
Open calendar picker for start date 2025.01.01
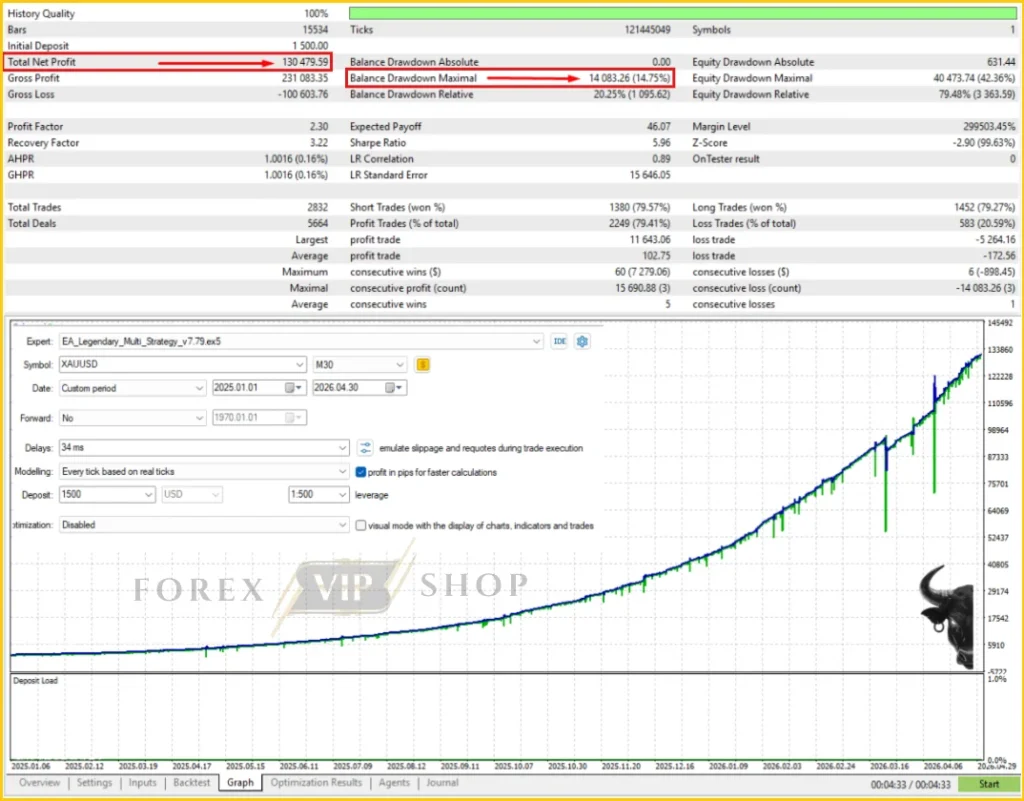(x=294, y=388)
